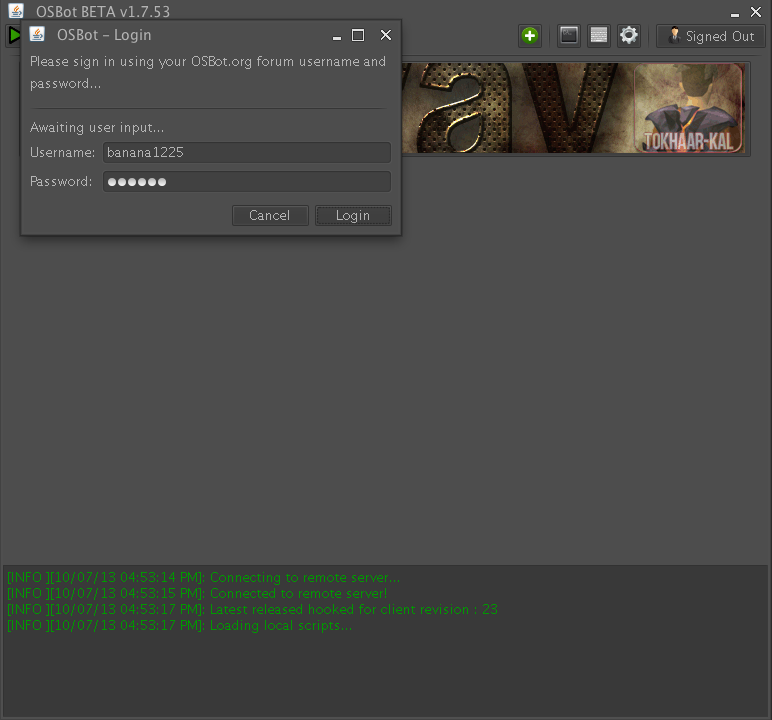Focus the Username input field
772x720 pixels.
point(246,152)
